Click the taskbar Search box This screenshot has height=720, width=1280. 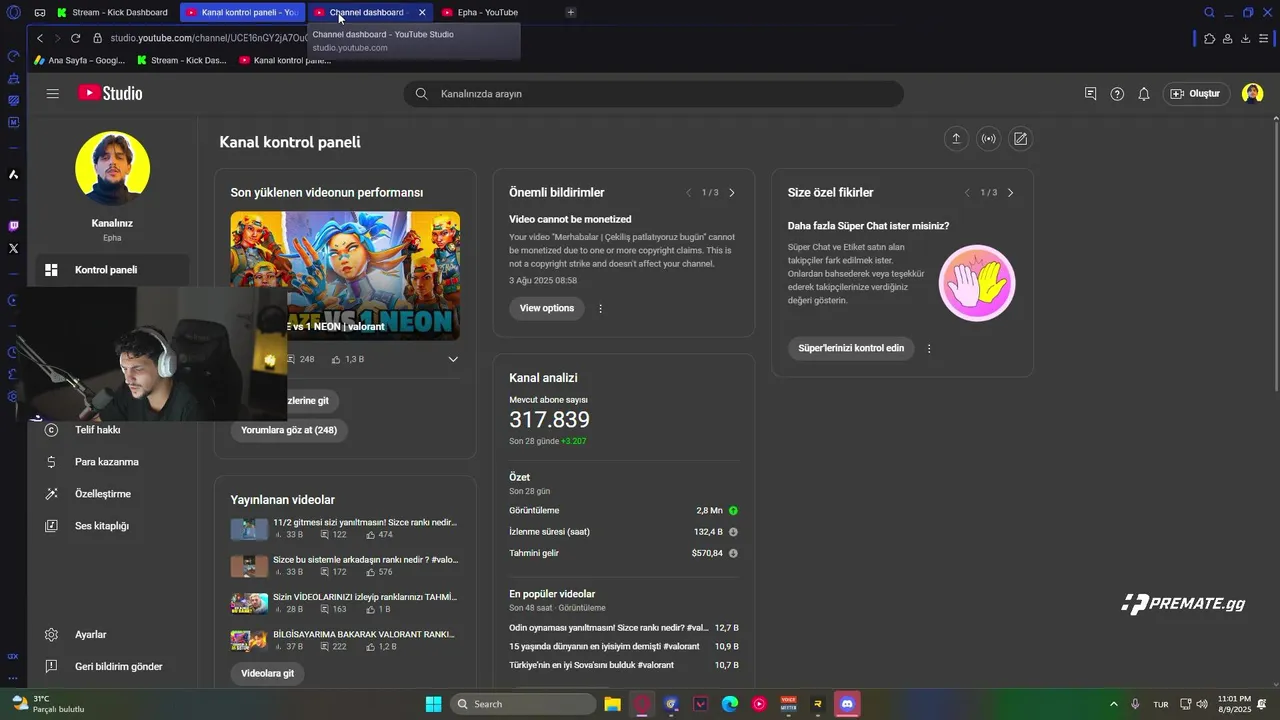(522, 704)
